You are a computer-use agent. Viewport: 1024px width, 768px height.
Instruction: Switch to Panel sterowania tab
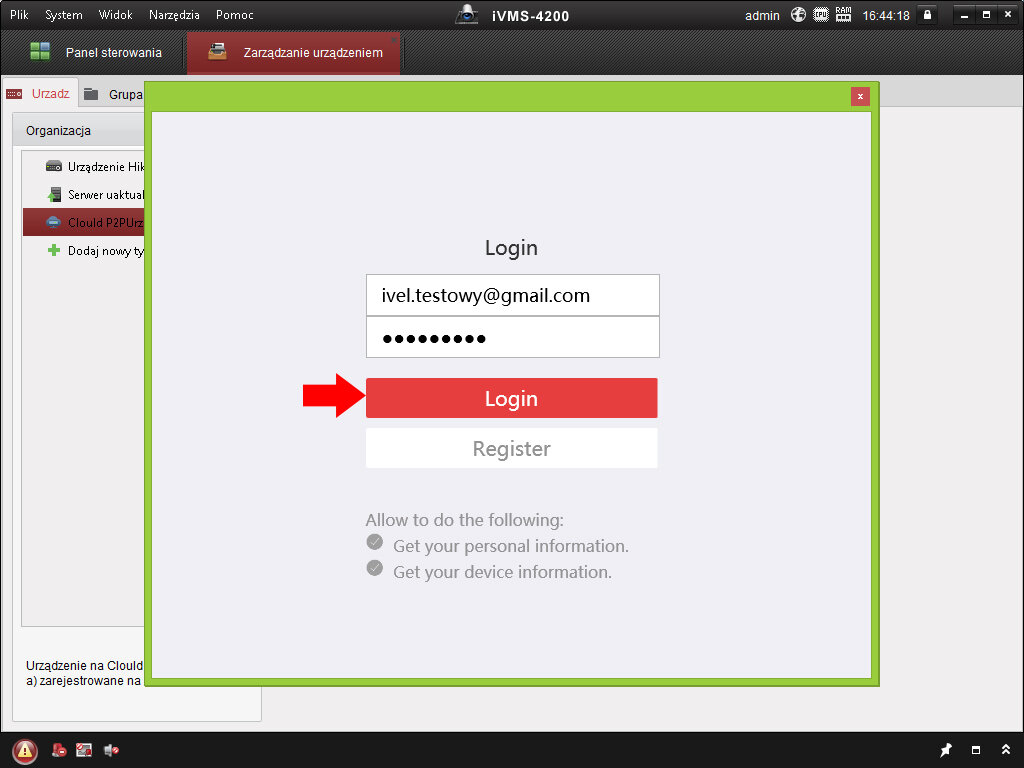coord(95,52)
